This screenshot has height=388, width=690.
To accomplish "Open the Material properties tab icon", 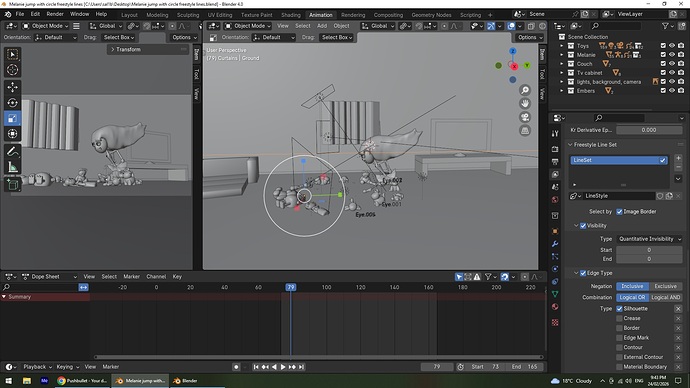I will 555,307.
